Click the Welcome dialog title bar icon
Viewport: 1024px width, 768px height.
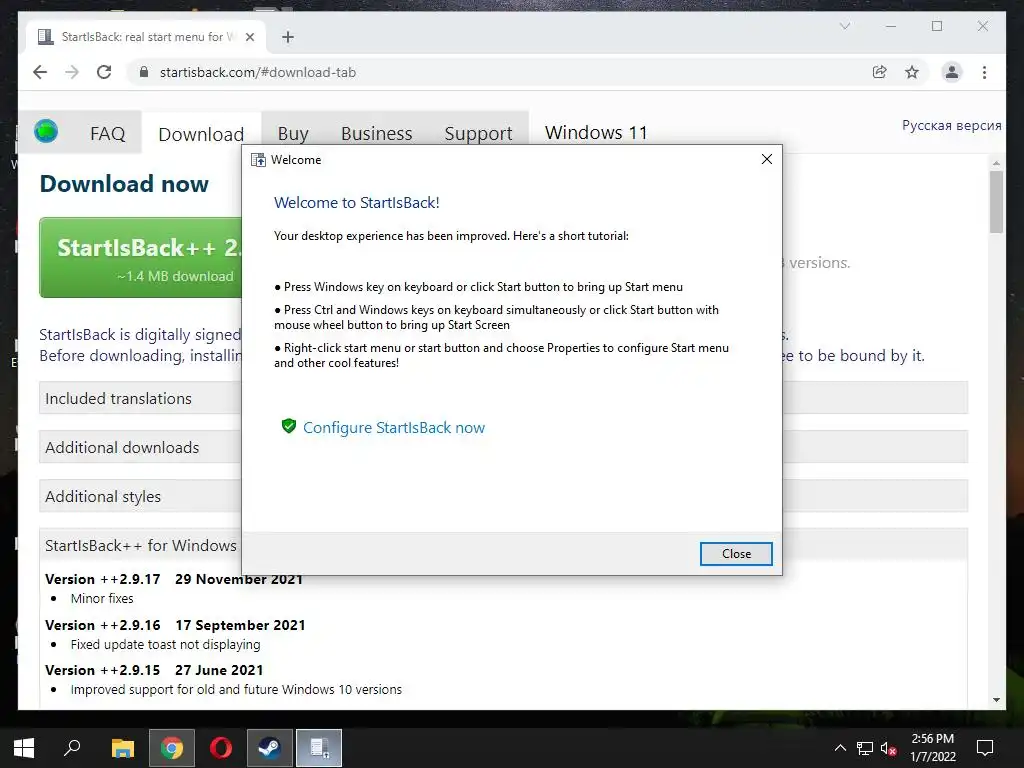(259, 160)
